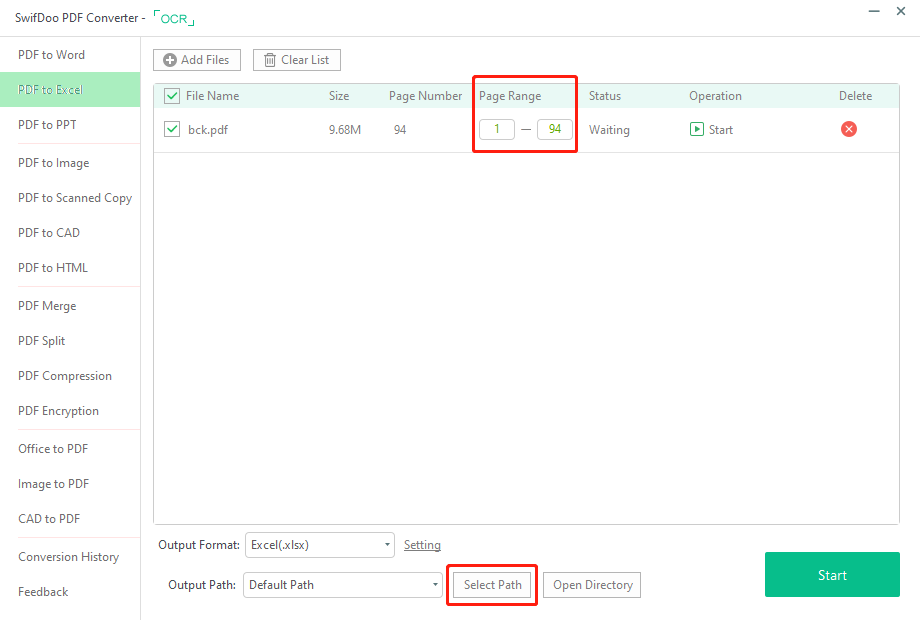Open the Output Format dropdown
This screenshot has width=920, height=620.
pyautogui.click(x=320, y=545)
